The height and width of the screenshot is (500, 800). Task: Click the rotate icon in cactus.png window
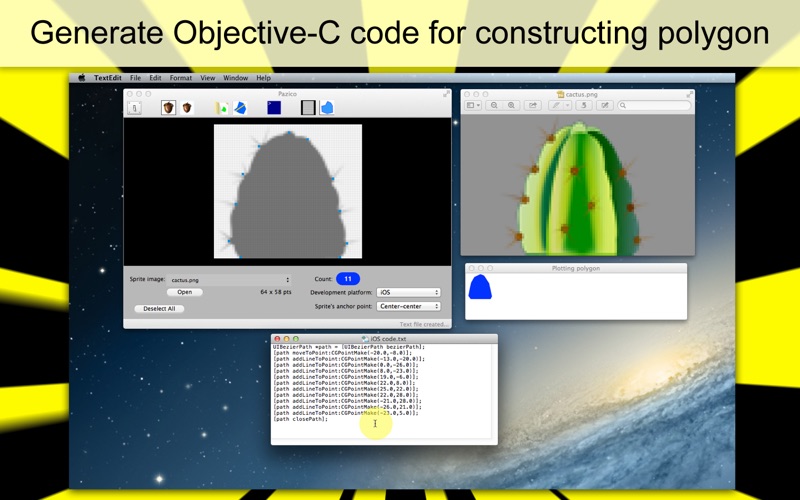[584, 105]
